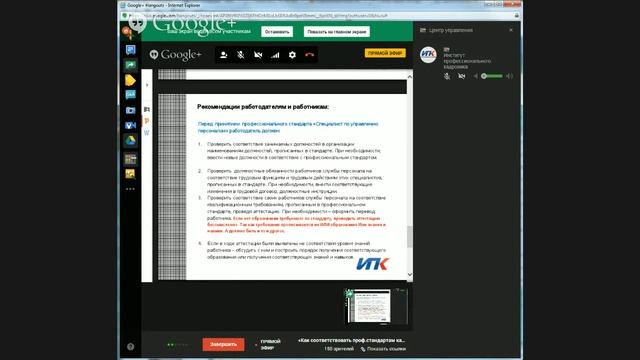Click the document scrollbar thumb
The image size is (640, 360).
[409, 237]
